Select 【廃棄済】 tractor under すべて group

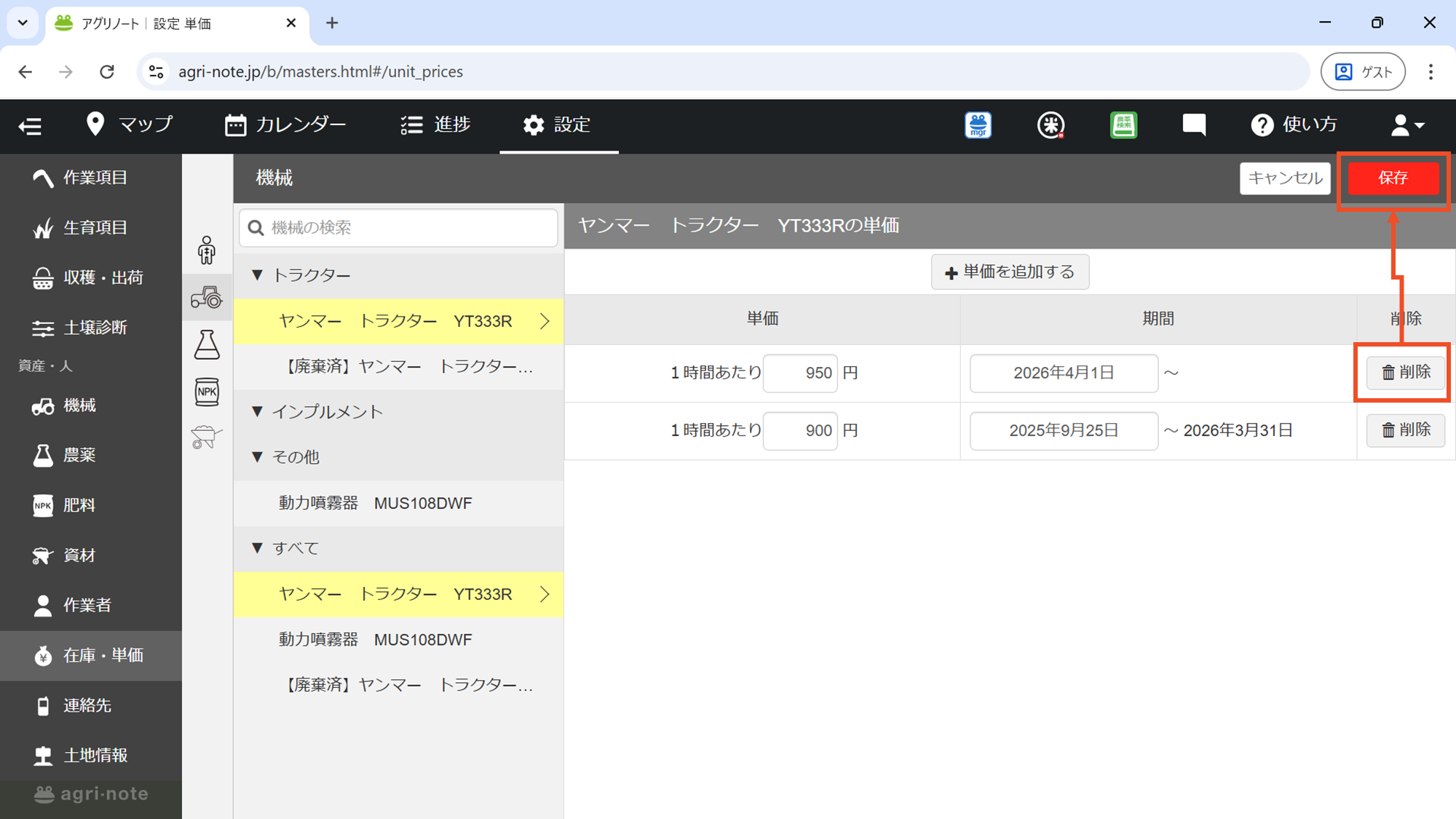[x=398, y=685]
